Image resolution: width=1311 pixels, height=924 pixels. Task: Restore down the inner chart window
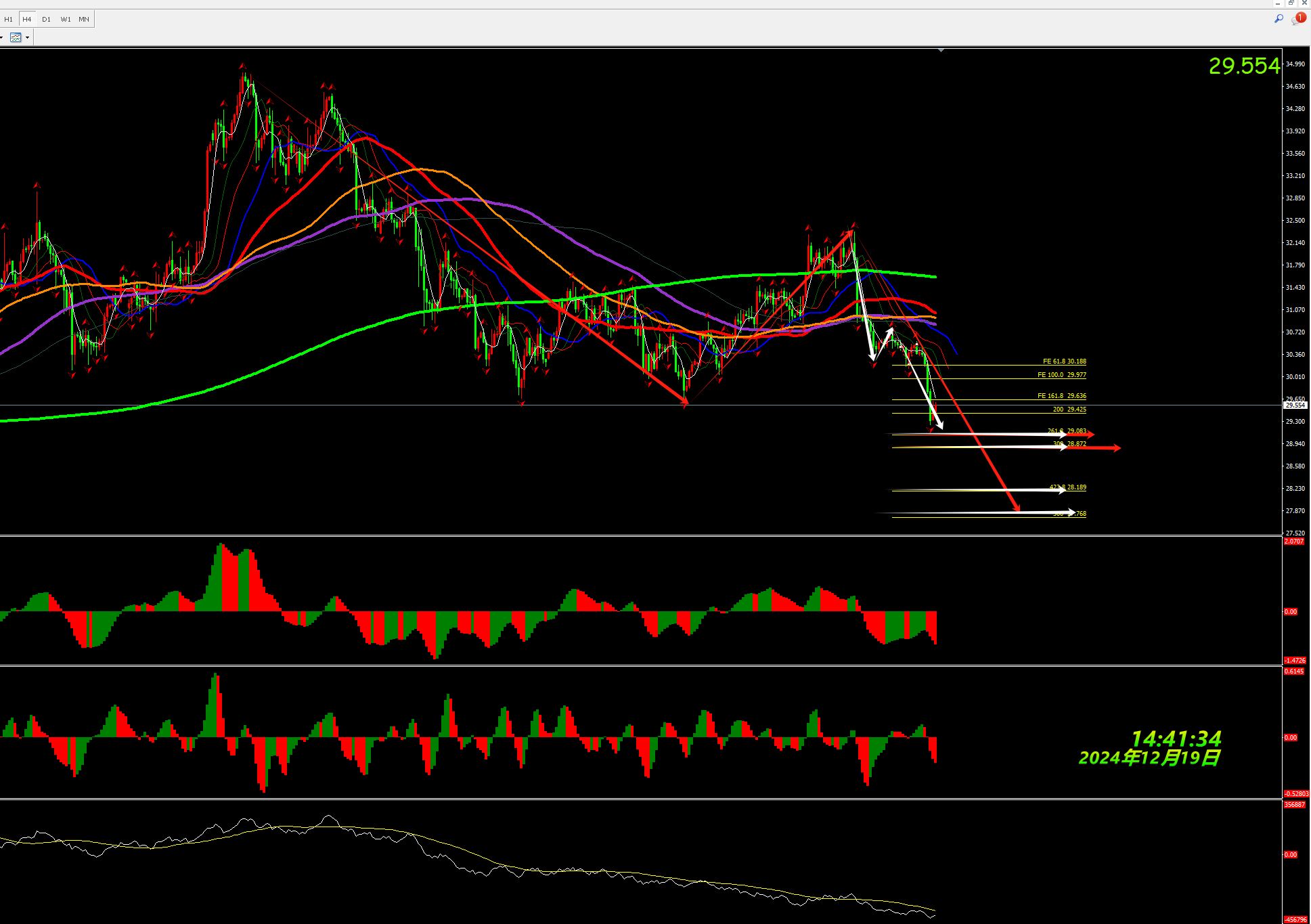1291,3
